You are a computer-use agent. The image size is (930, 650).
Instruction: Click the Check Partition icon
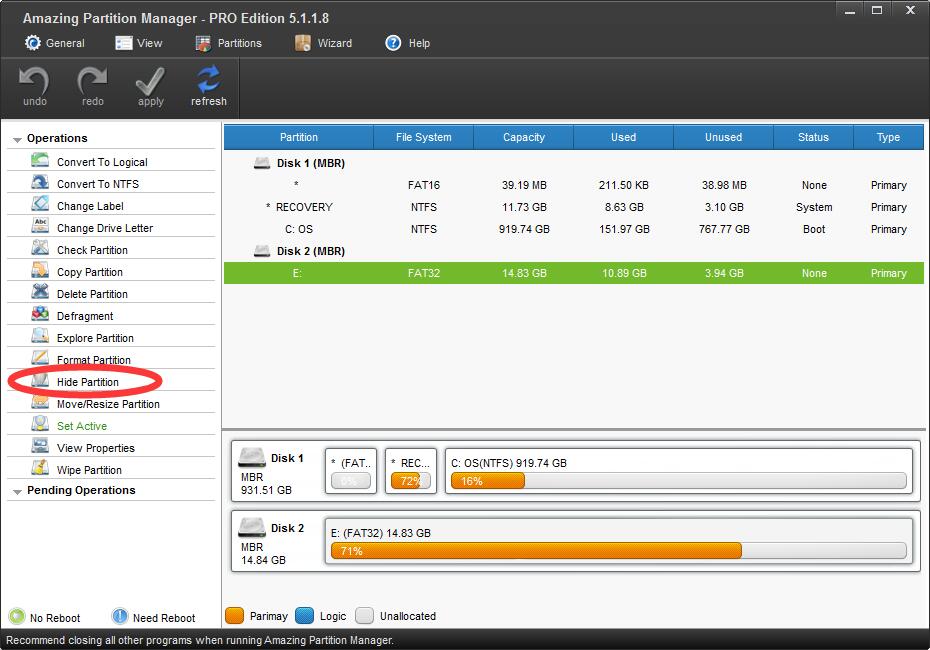click(x=40, y=248)
